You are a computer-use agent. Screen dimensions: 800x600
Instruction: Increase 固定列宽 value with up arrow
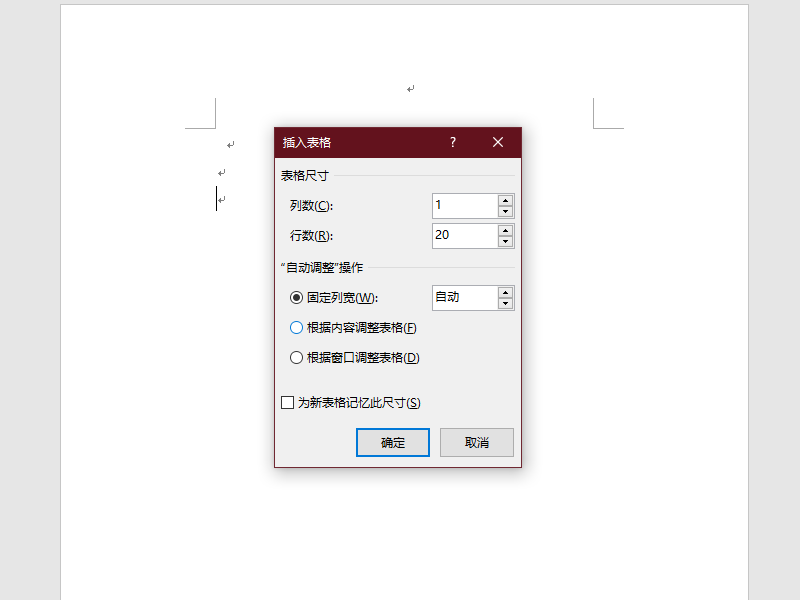[x=506, y=292]
